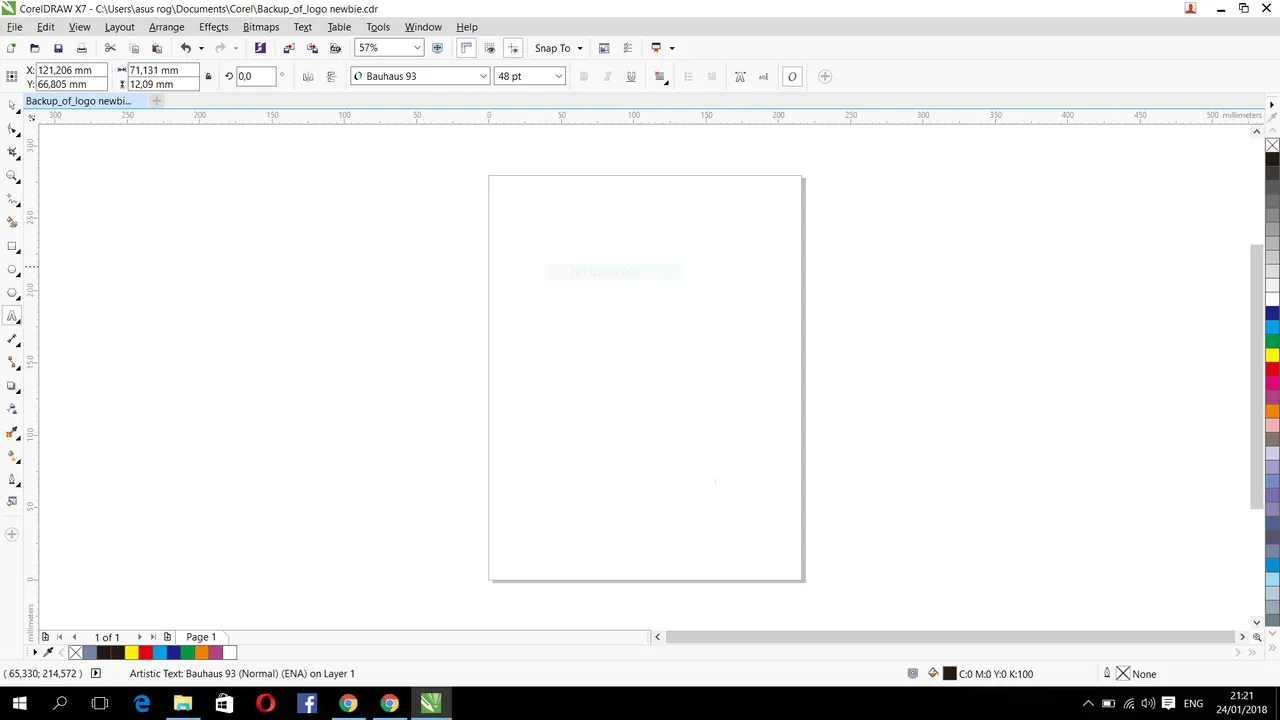Select the Rectangle tool
Viewport: 1280px width, 720px height.
(12, 246)
